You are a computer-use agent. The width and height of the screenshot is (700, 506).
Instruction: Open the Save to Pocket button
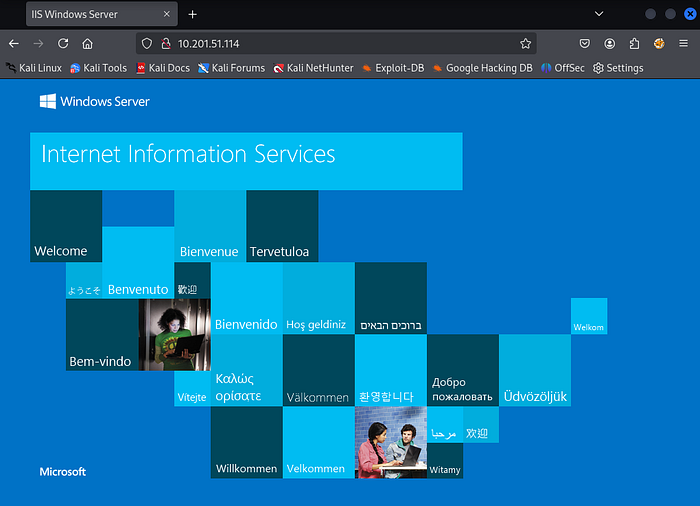point(584,44)
